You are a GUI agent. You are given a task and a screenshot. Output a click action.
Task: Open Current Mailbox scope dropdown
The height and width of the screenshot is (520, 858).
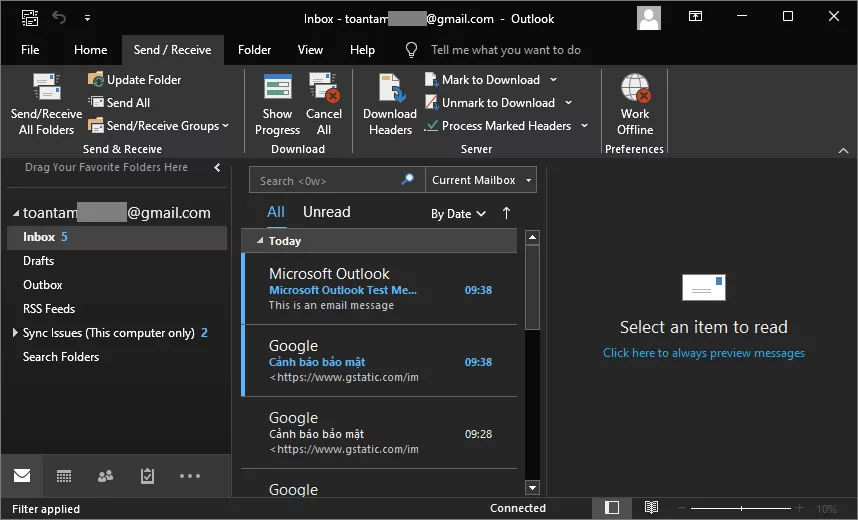(481, 180)
